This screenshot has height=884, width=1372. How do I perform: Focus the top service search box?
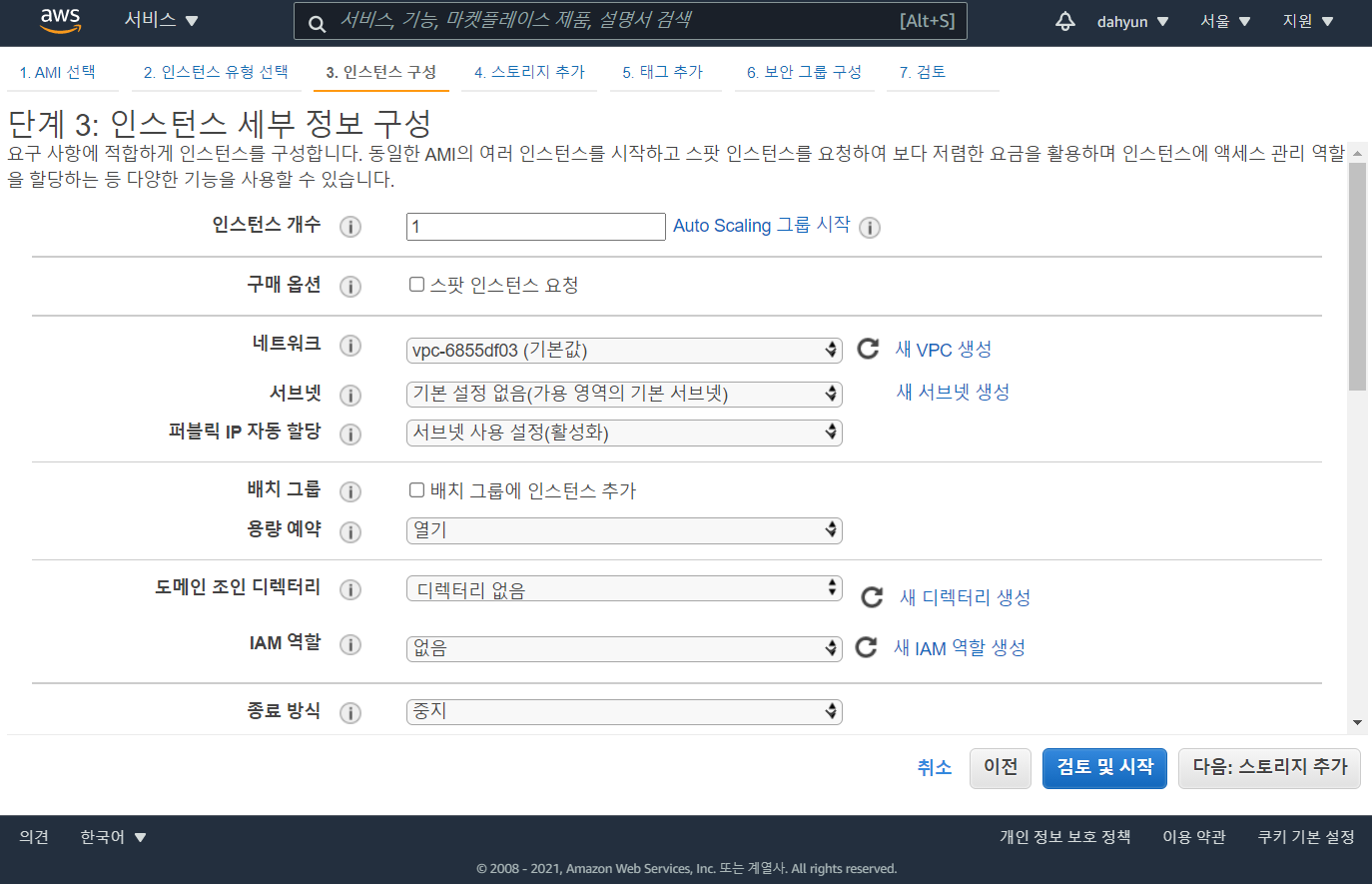[x=630, y=21]
